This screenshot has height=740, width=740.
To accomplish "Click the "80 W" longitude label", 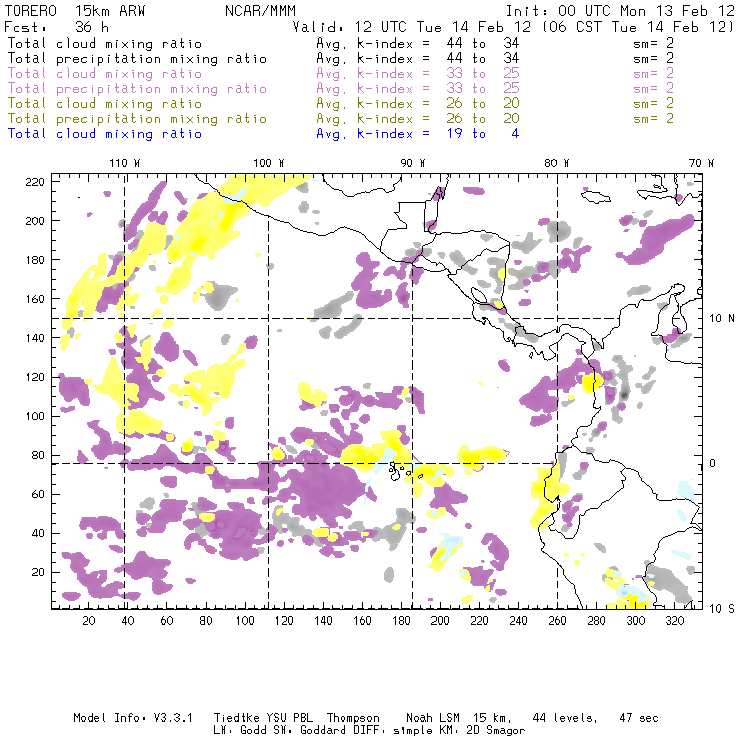I will [557, 163].
